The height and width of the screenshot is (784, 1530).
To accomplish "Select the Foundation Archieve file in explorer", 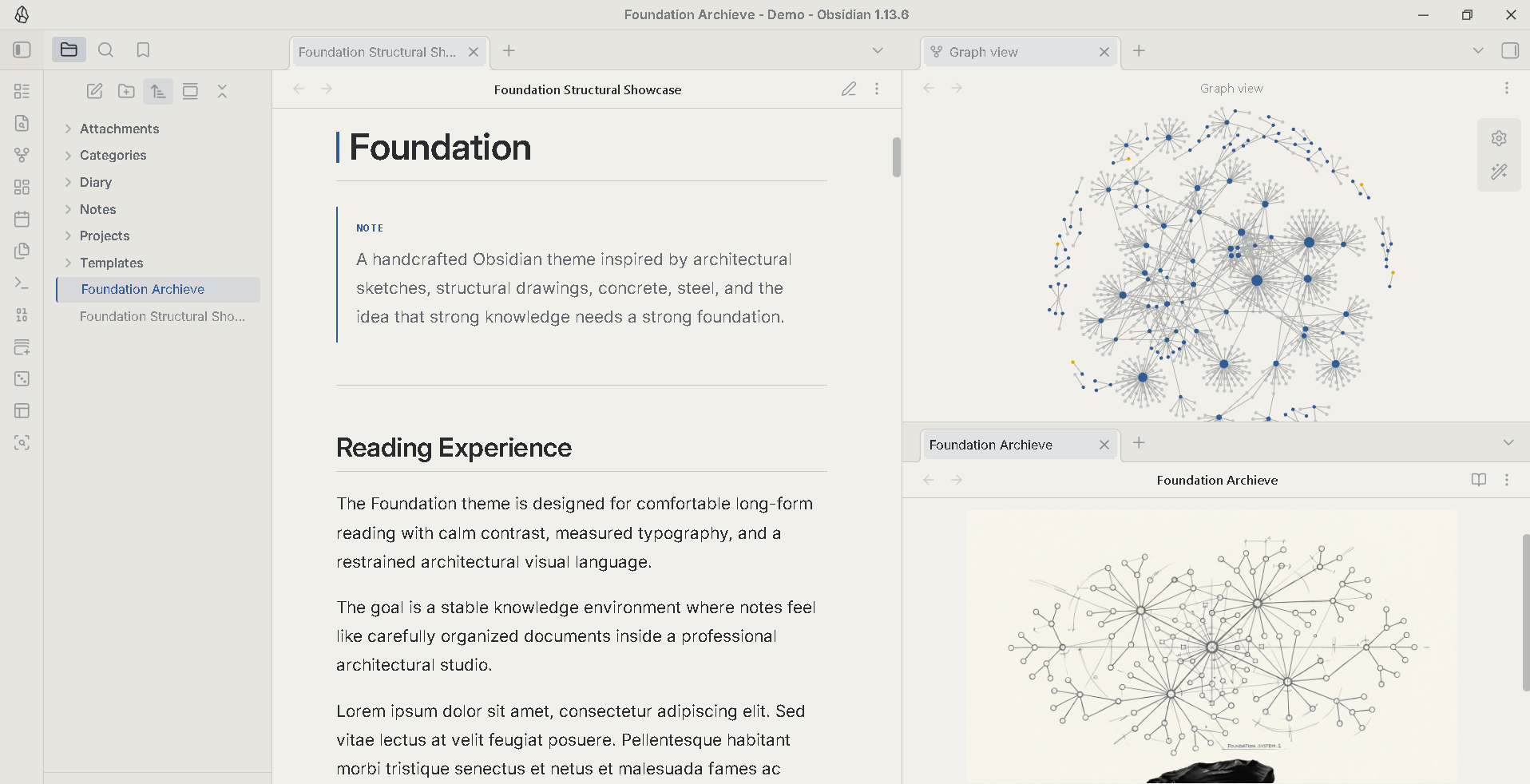I will coord(158,289).
